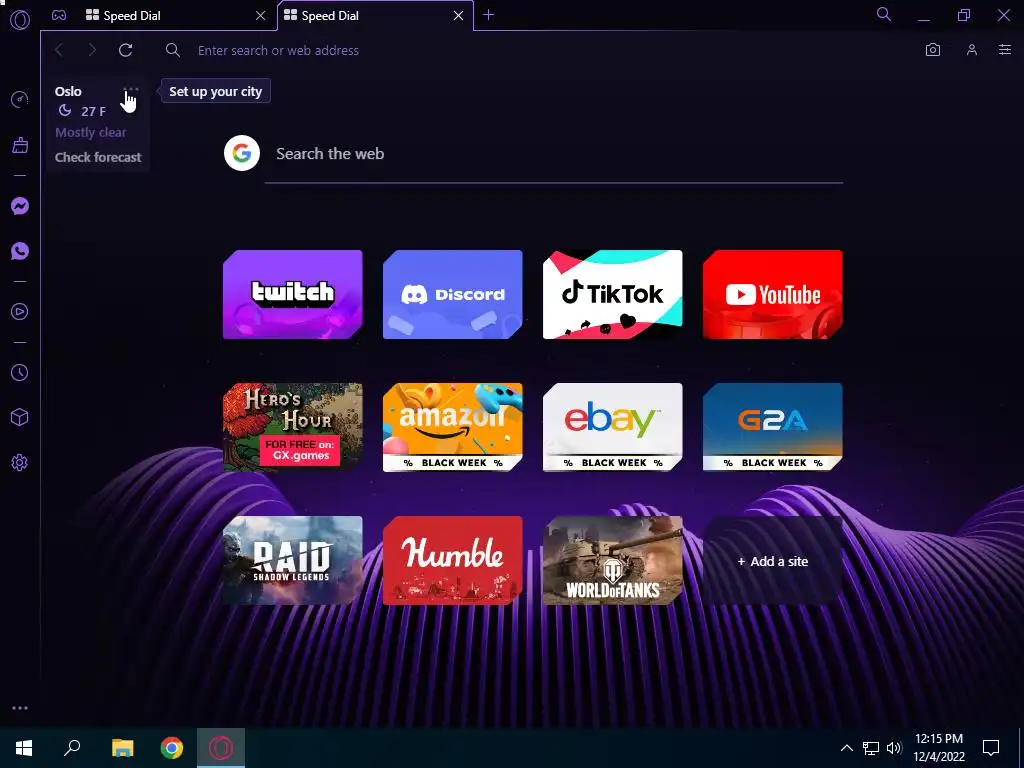Take a snapshot with camera icon
The image size is (1024, 768).
933,50
